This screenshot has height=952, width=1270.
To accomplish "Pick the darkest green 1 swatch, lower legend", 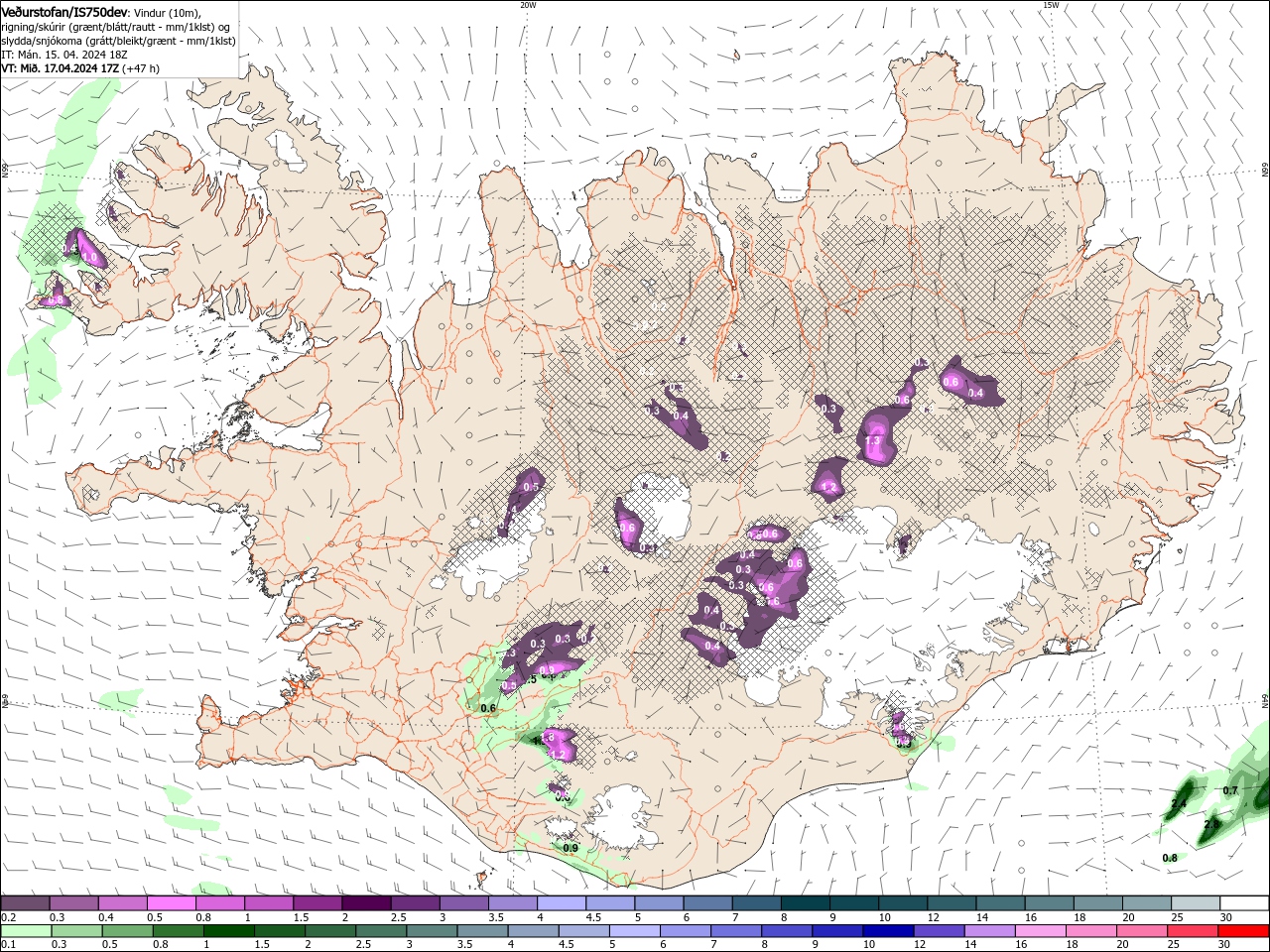I will (228, 931).
